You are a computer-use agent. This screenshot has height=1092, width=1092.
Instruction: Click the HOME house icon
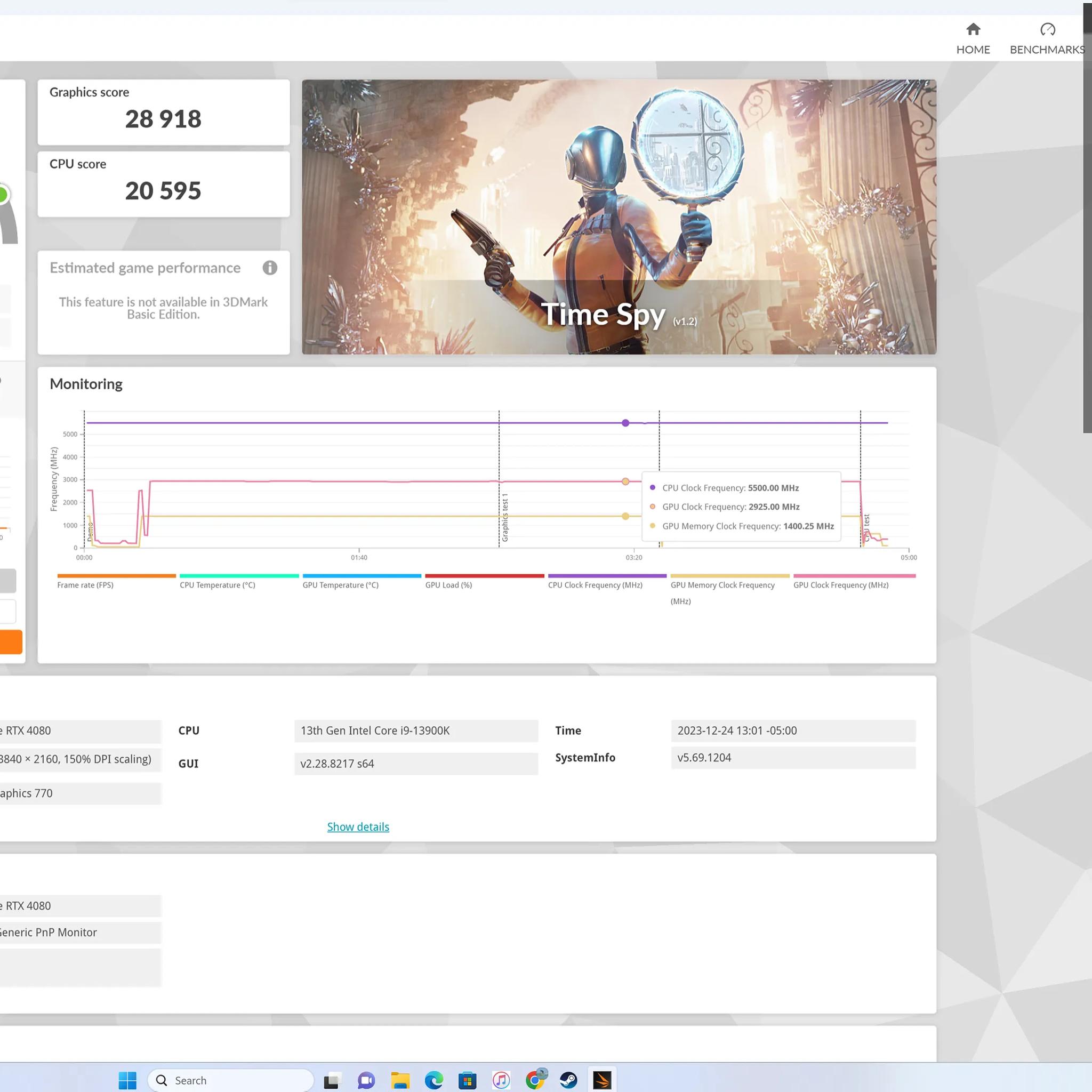[x=973, y=29]
